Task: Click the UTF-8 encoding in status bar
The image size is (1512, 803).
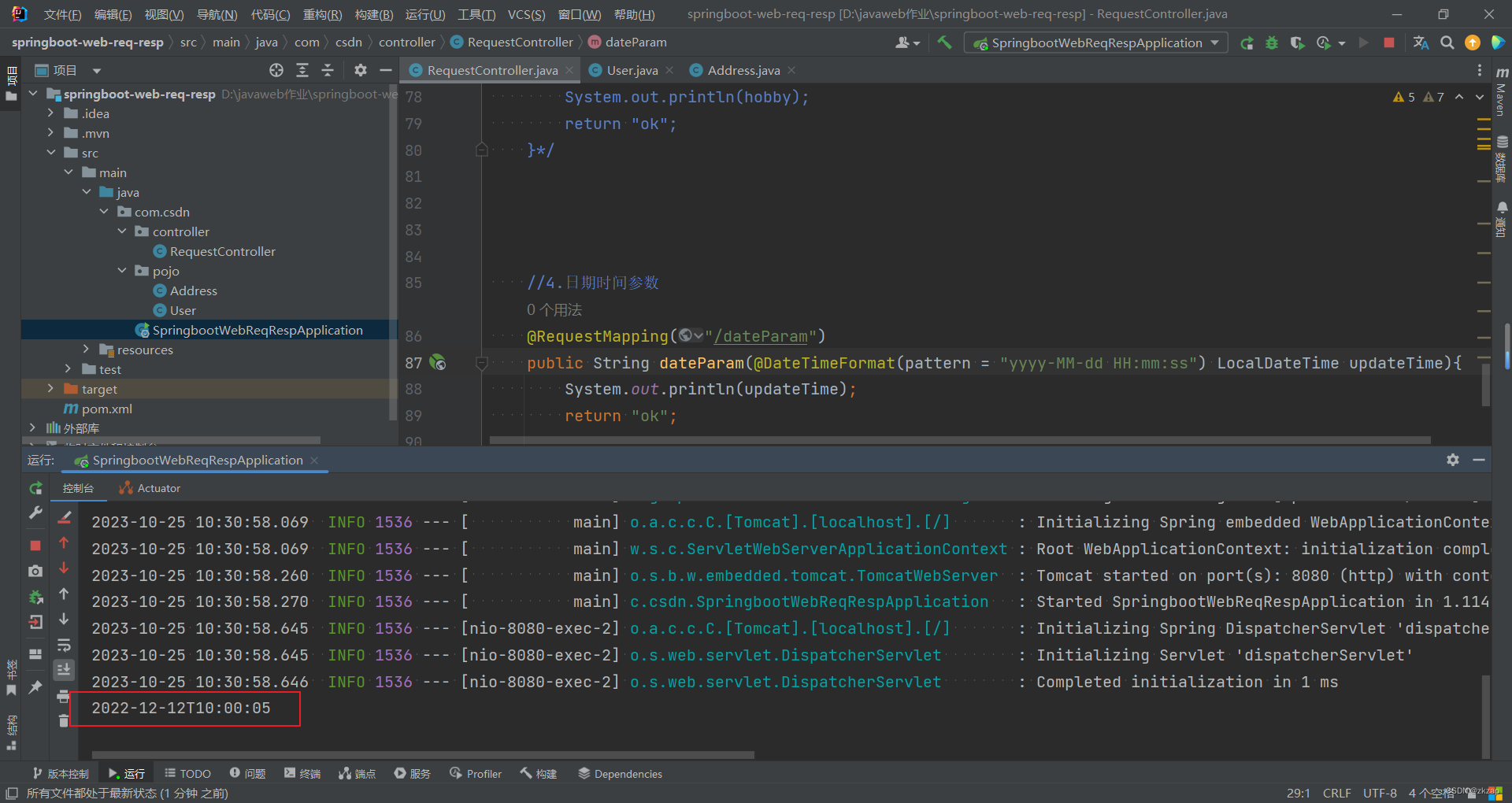Action: [1380, 793]
